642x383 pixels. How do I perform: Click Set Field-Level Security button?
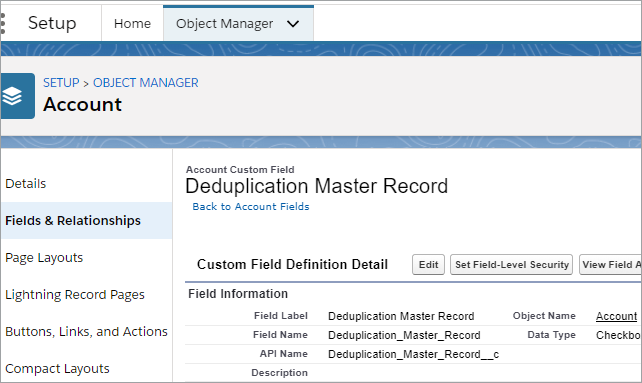coord(511,265)
